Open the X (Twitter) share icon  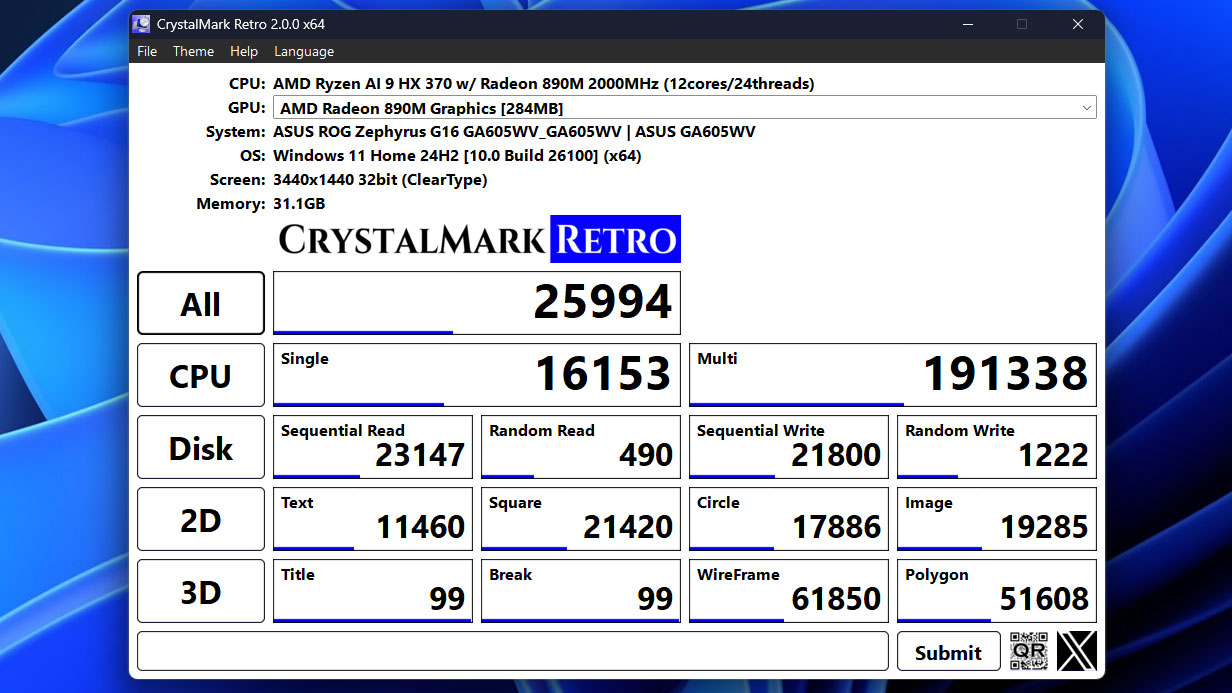coord(1077,651)
